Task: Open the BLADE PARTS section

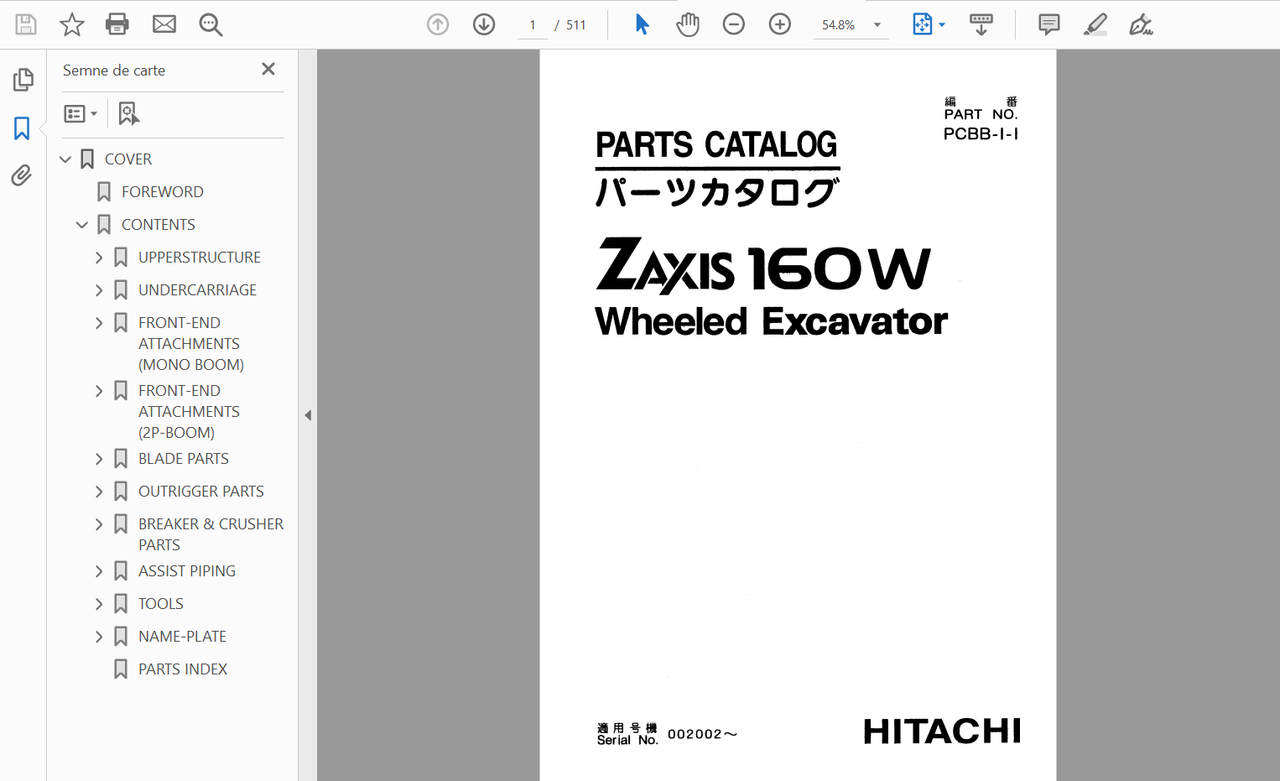Action: coord(183,459)
